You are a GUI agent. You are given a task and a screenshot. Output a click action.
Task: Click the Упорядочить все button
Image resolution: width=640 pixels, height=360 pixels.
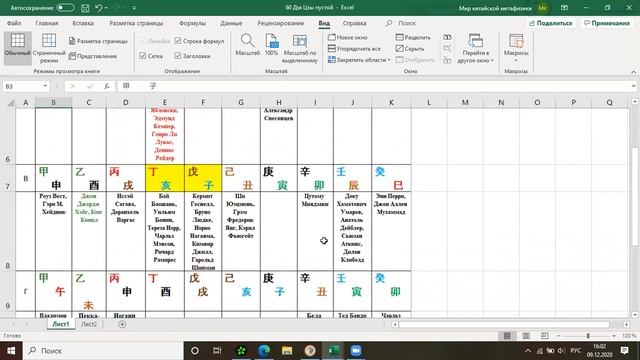[x=354, y=49]
